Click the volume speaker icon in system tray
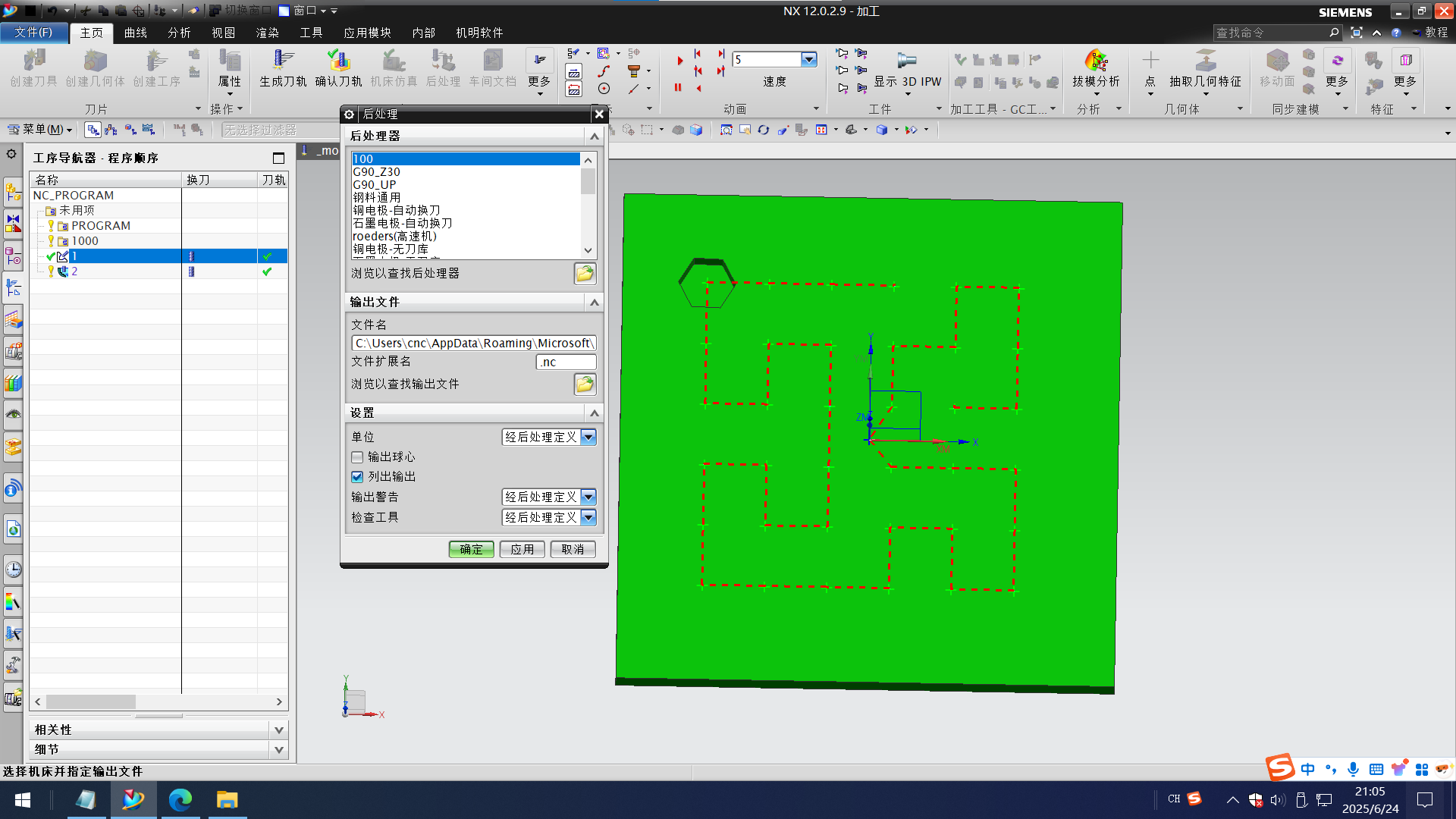 [x=1278, y=799]
